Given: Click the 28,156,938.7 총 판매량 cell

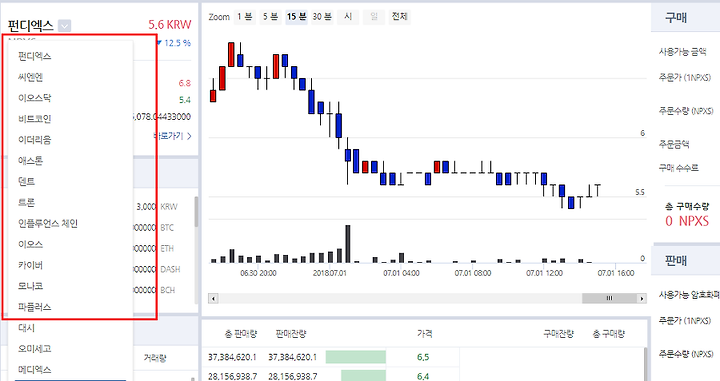Looking at the screenshot, I should [232, 376].
